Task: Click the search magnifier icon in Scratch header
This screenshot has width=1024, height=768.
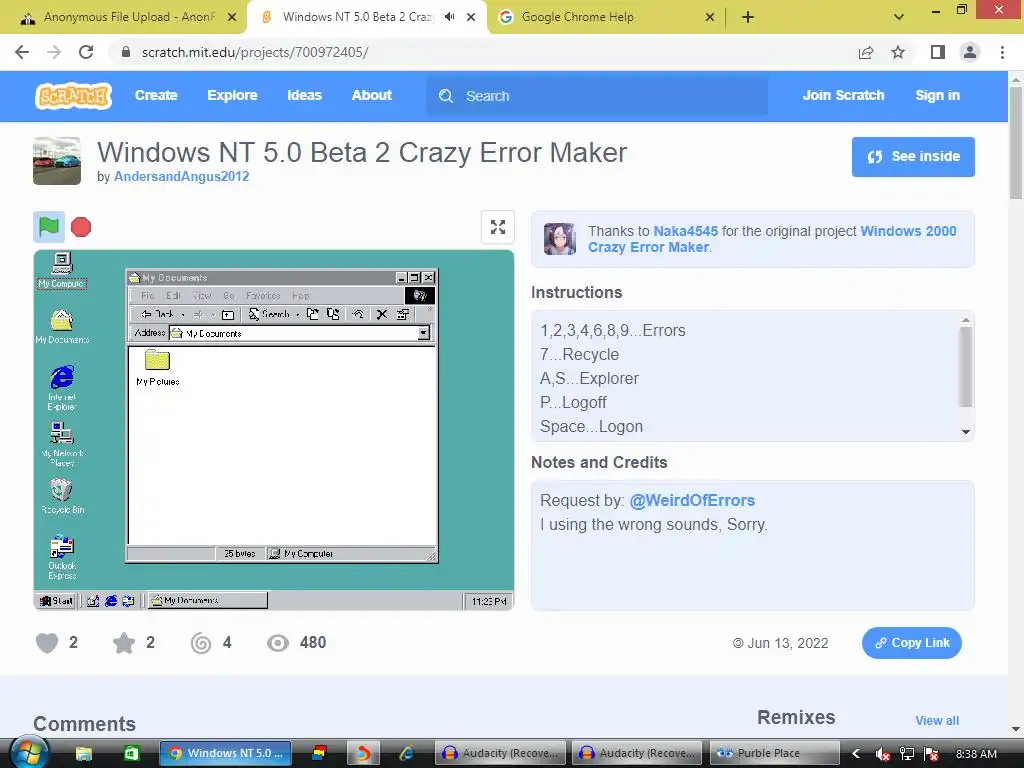Action: pos(446,96)
